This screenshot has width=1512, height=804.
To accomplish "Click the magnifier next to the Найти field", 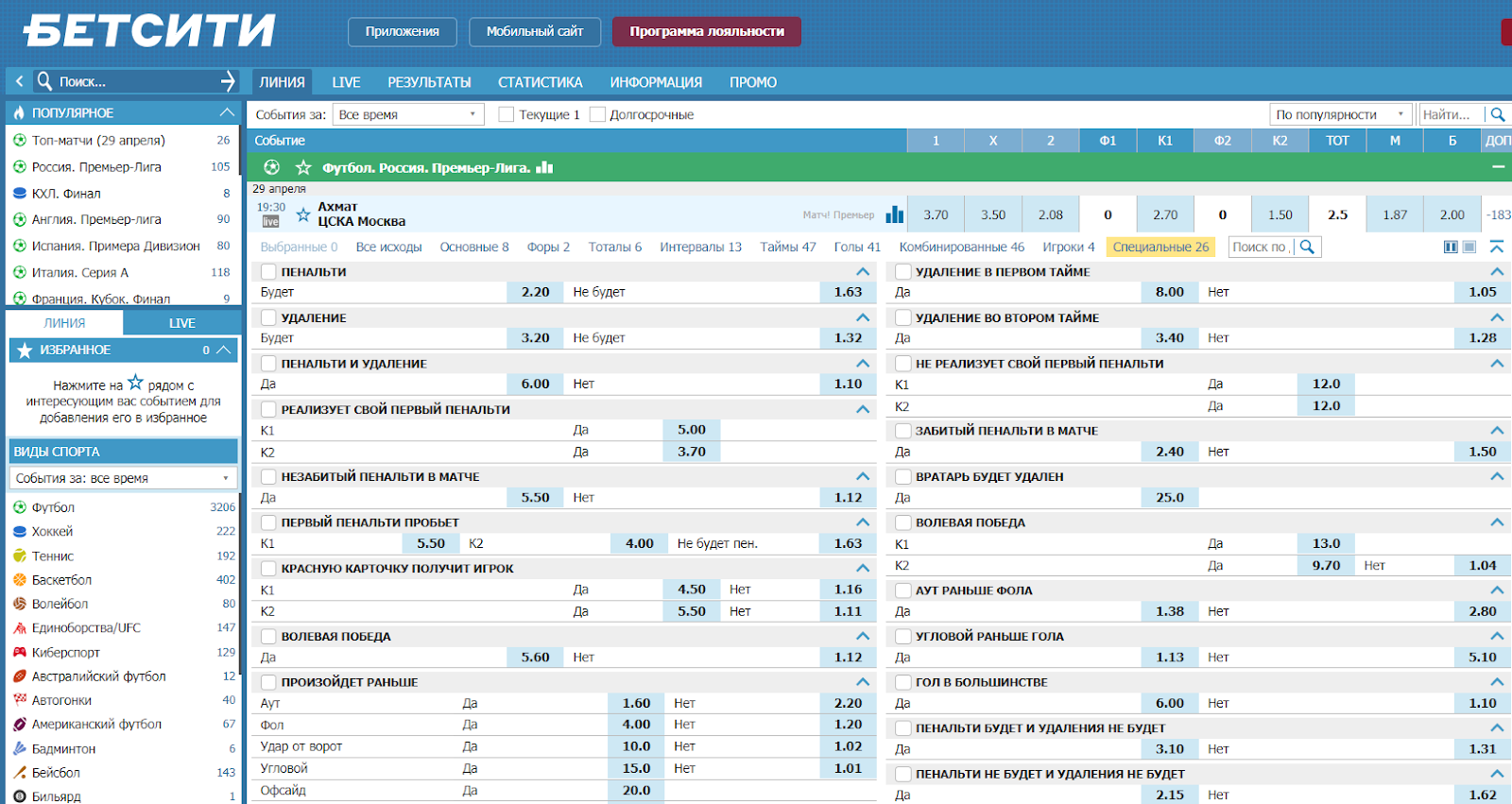I will click(1497, 114).
